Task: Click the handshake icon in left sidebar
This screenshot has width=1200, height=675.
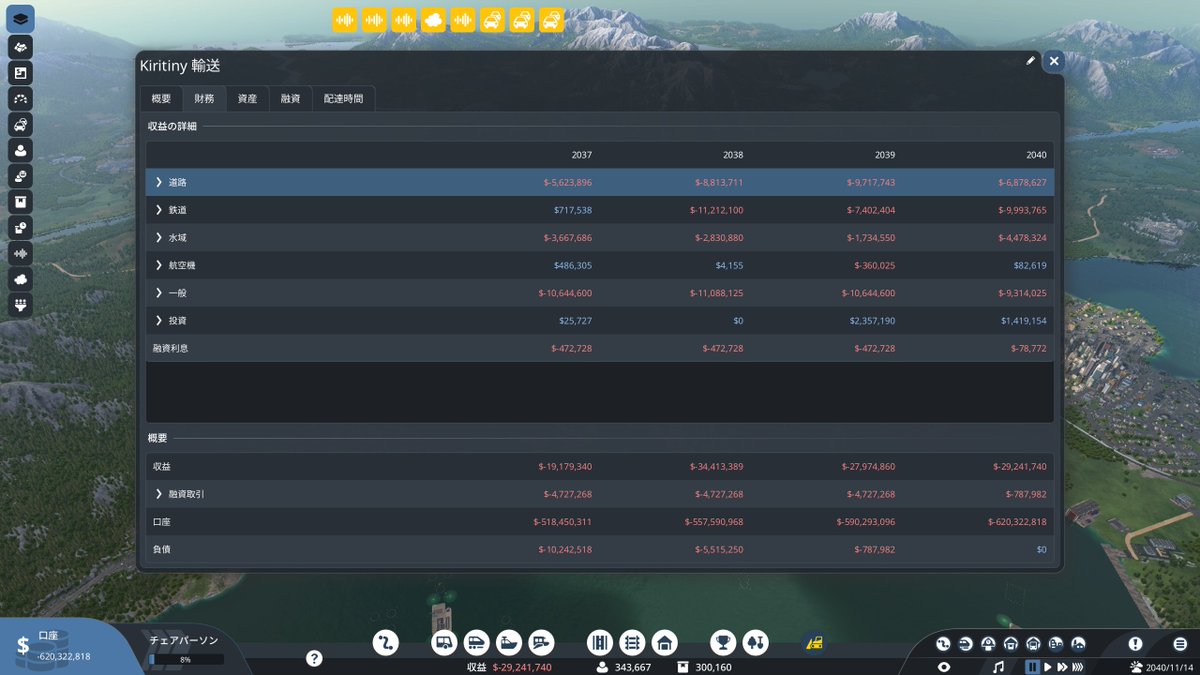Action: coord(20,47)
